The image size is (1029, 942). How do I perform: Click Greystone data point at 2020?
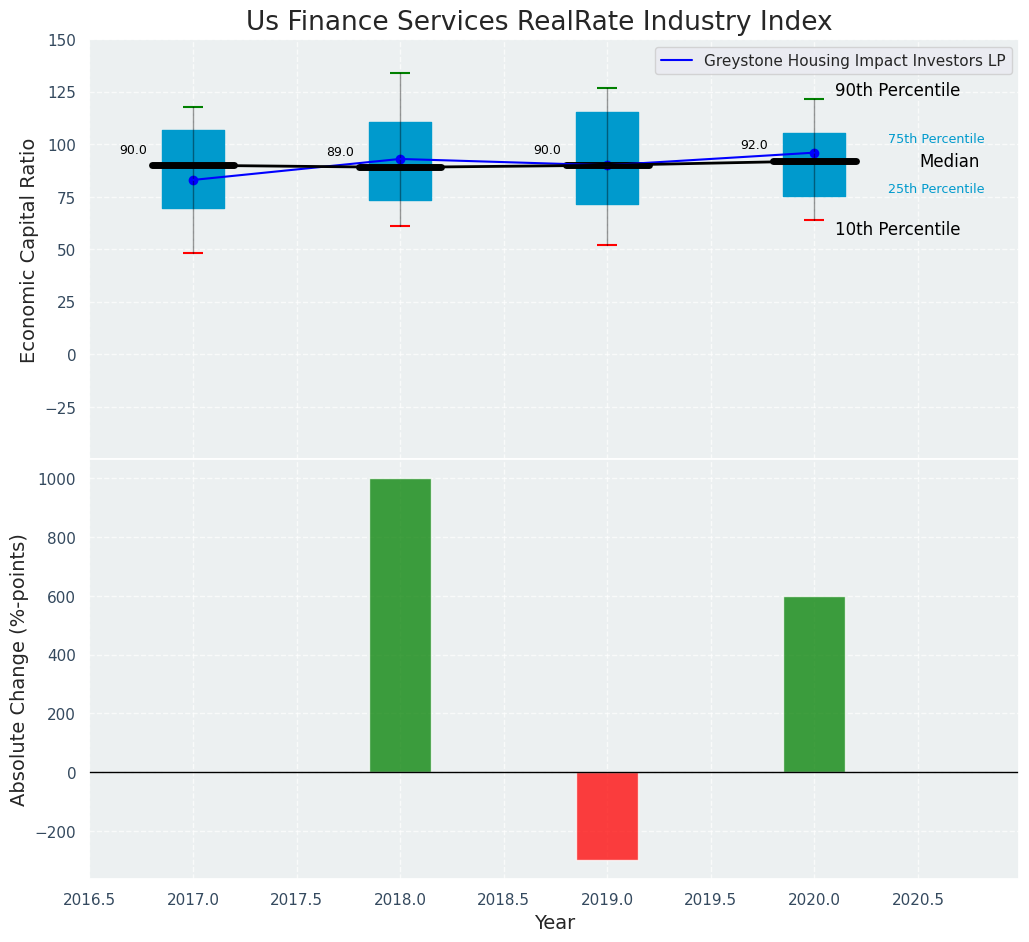814,153
